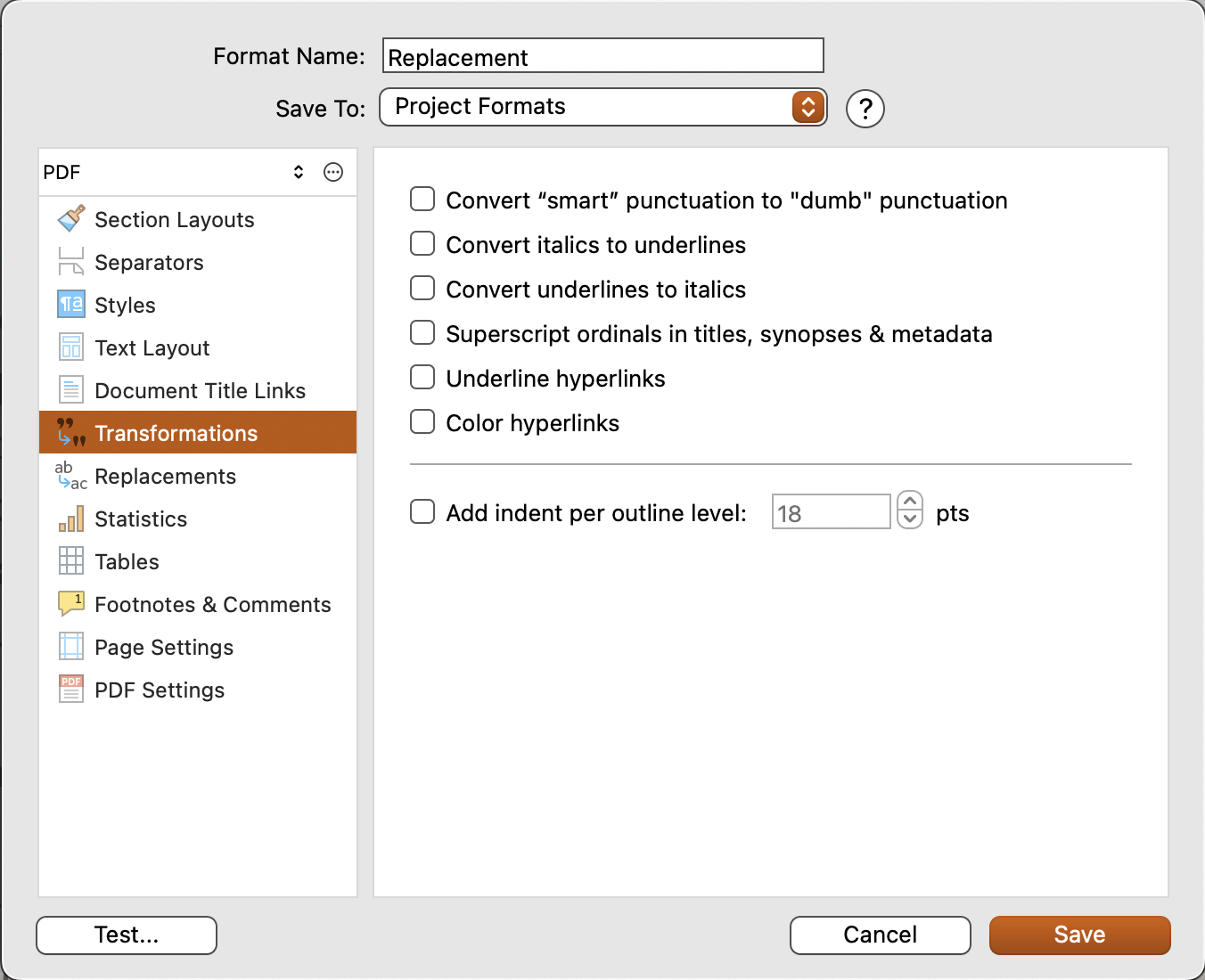Click the Replacements ab-ac icon

click(71, 476)
